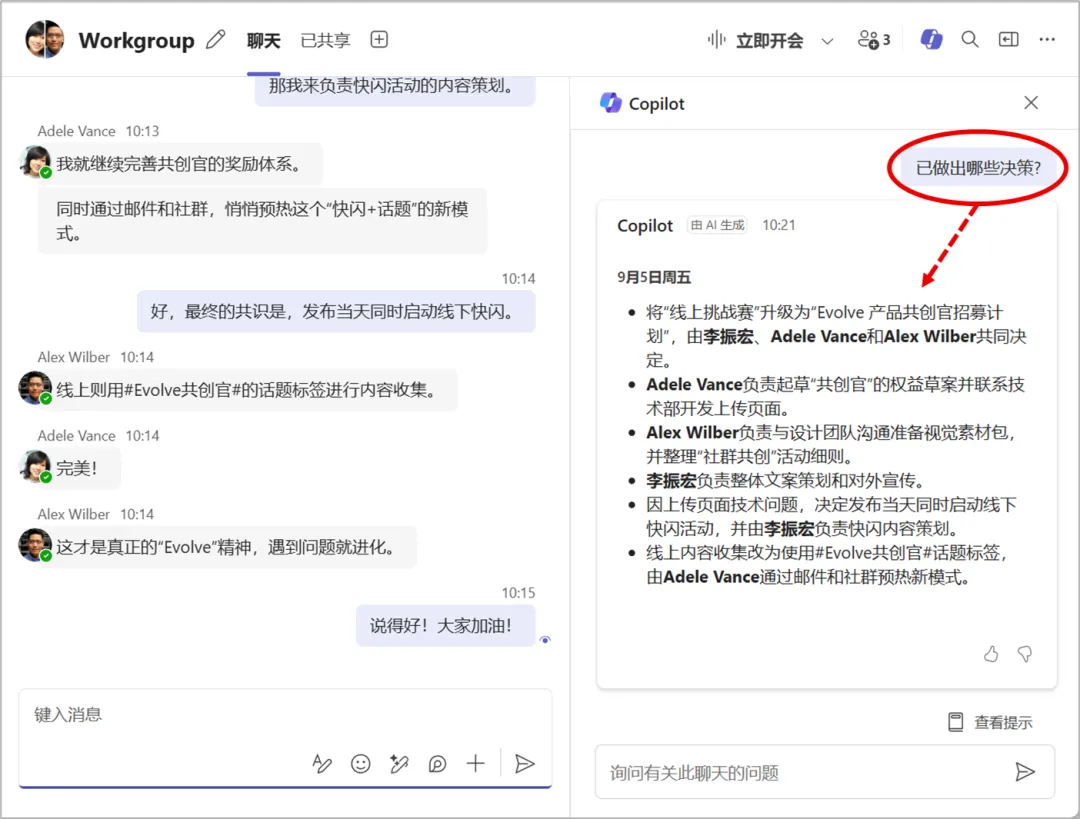
Task: Rewrite message with Copilot pen icon
Action: [399, 763]
